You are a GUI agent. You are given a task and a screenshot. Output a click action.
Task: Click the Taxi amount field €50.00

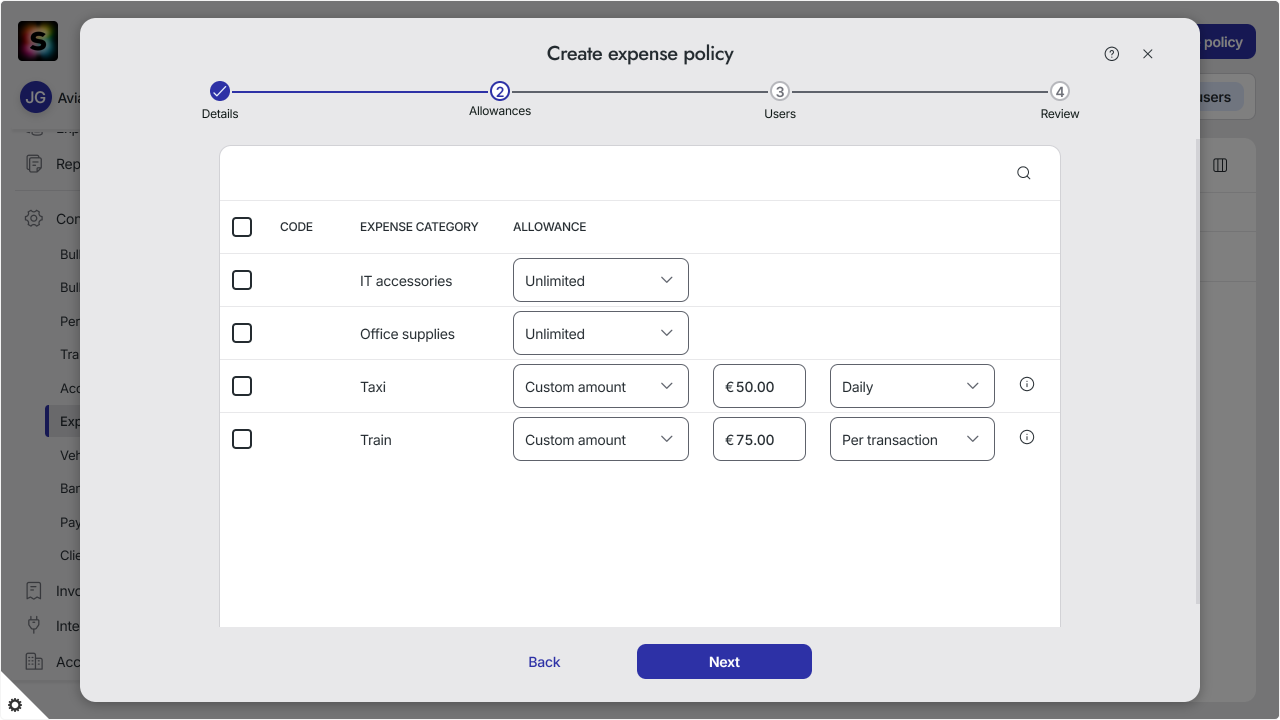759,386
